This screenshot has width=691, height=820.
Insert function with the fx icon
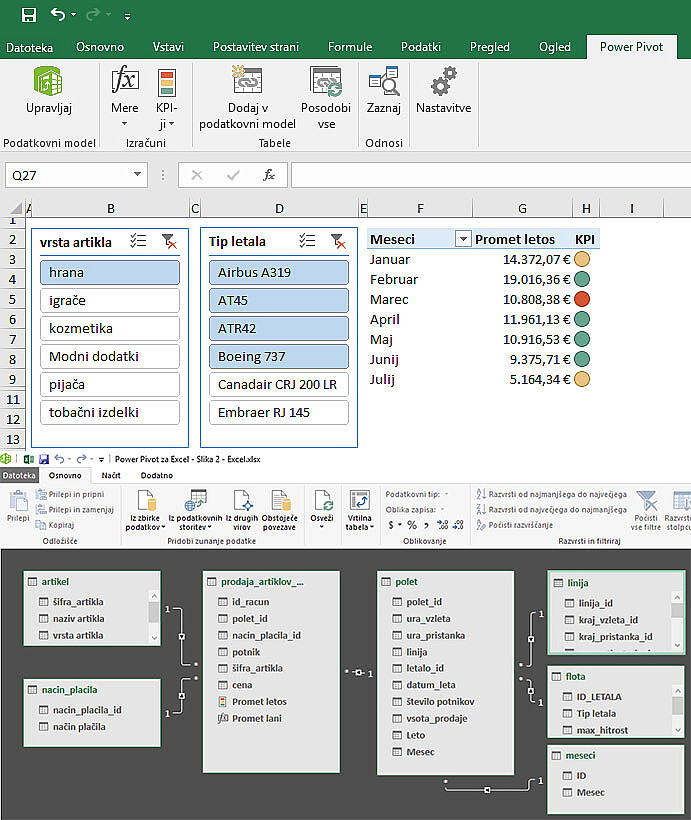tap(268, 175)
